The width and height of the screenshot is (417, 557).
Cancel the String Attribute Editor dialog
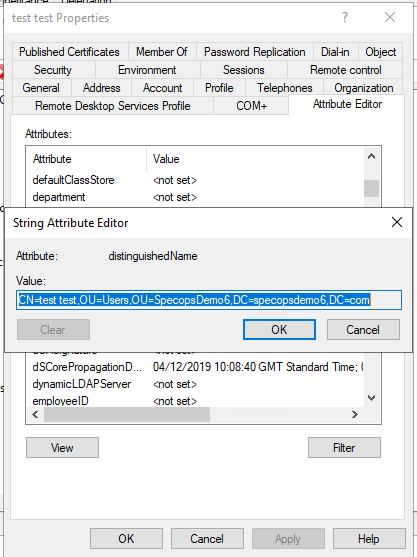tap(363, 330)
